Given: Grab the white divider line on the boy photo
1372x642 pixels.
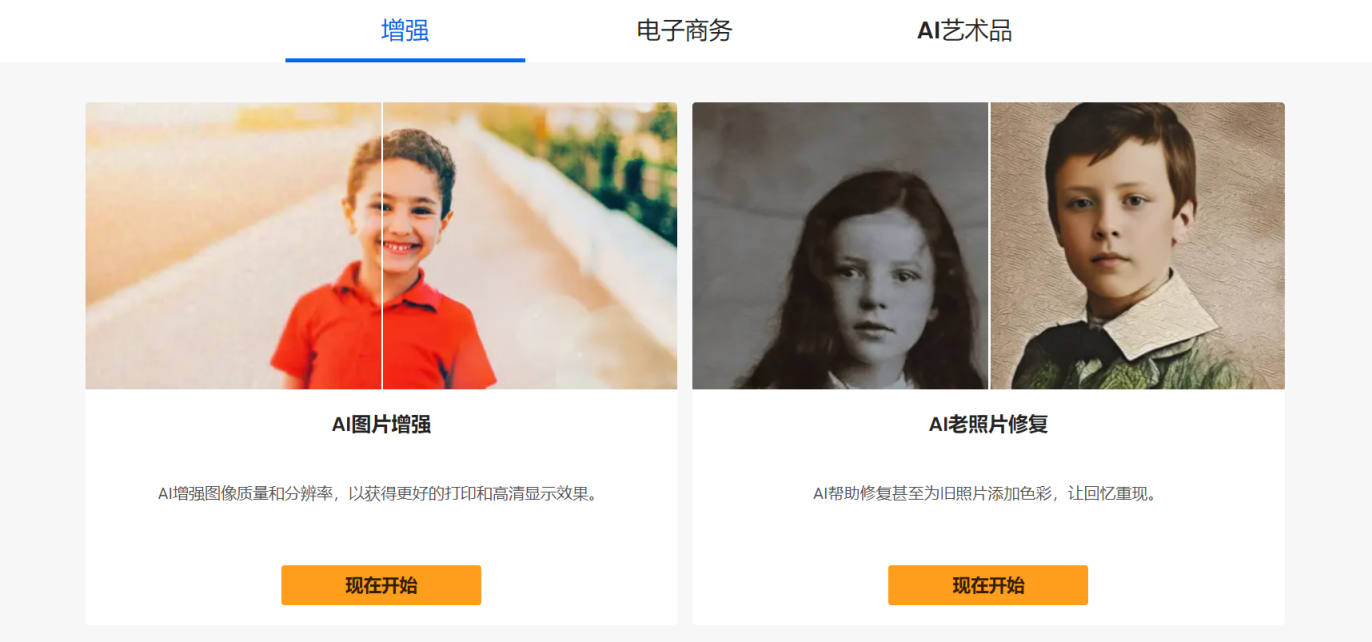Looking at the screenshot, I should click(382, 245).
